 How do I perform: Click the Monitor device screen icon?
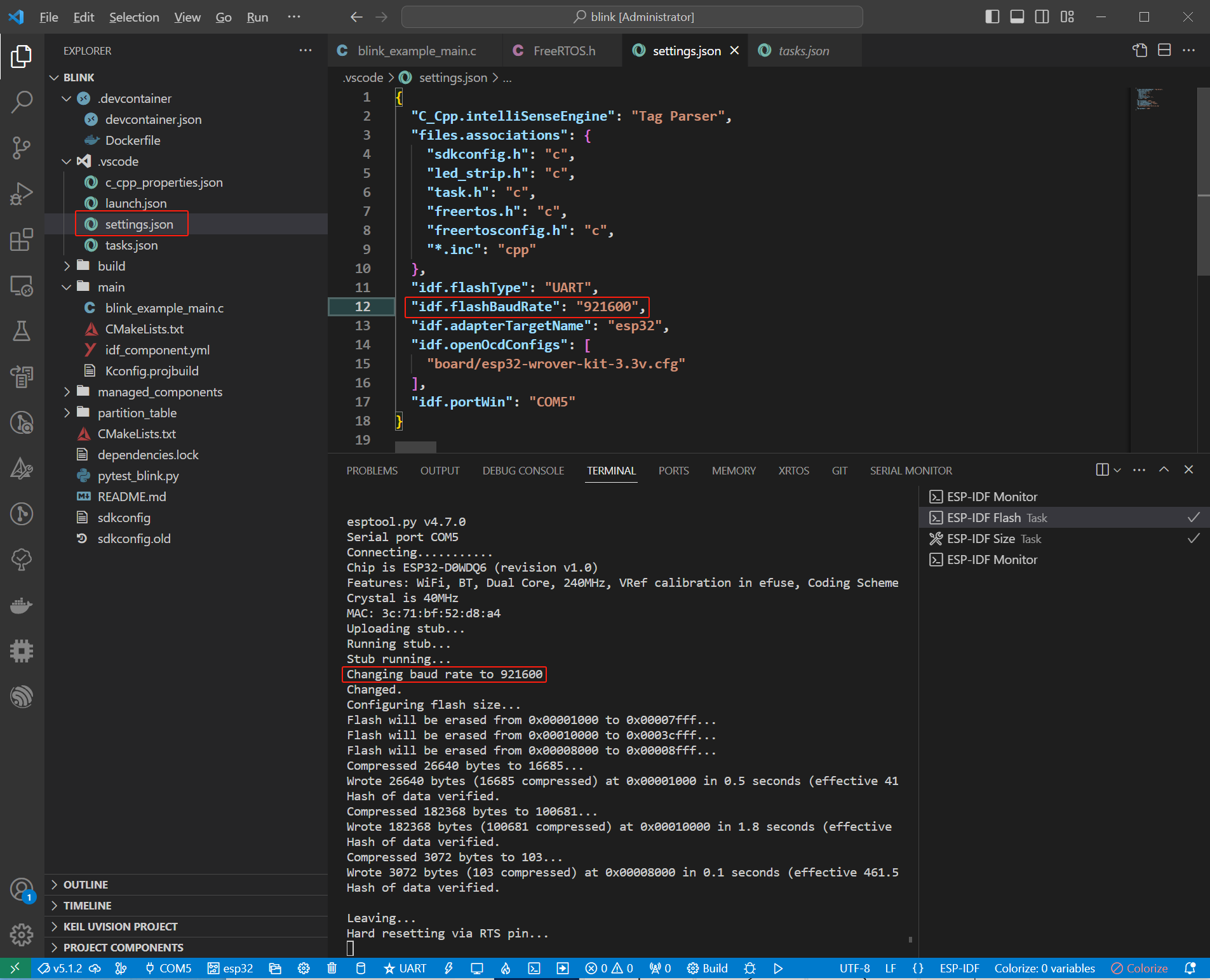(476, 968)
